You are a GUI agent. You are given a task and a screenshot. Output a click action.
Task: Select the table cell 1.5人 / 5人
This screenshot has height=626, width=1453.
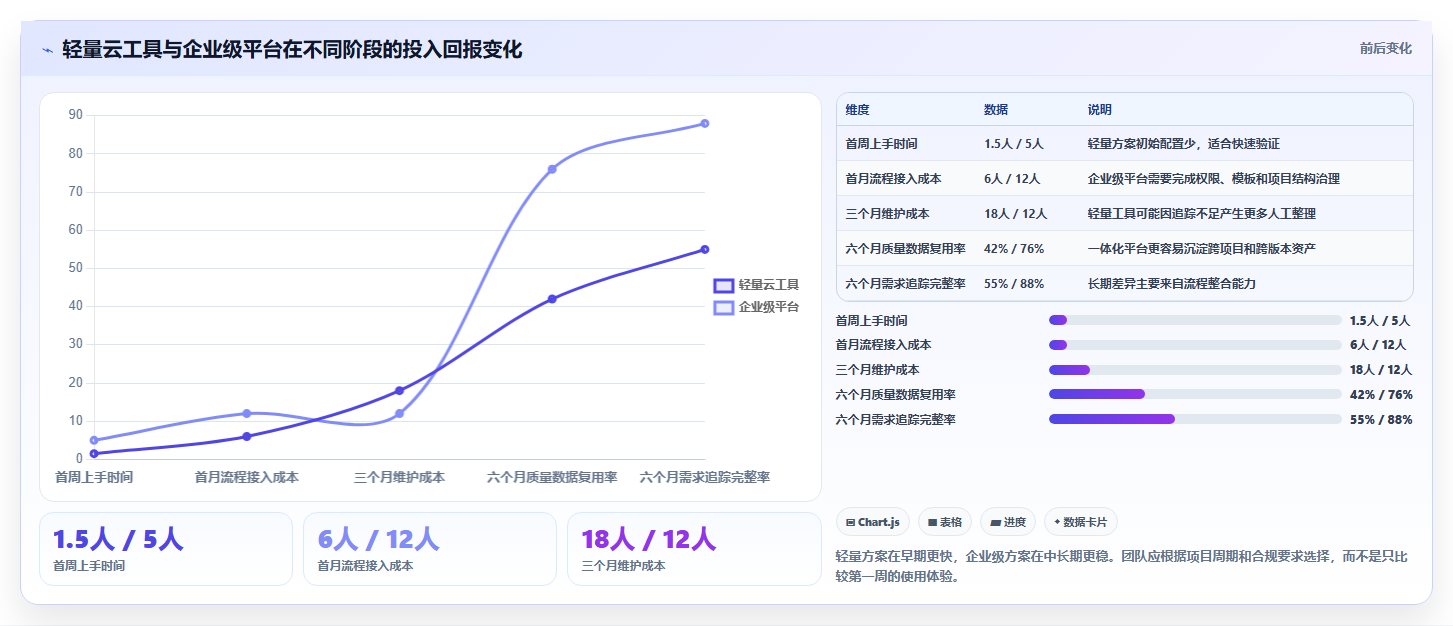click(x=1014, y=144)
